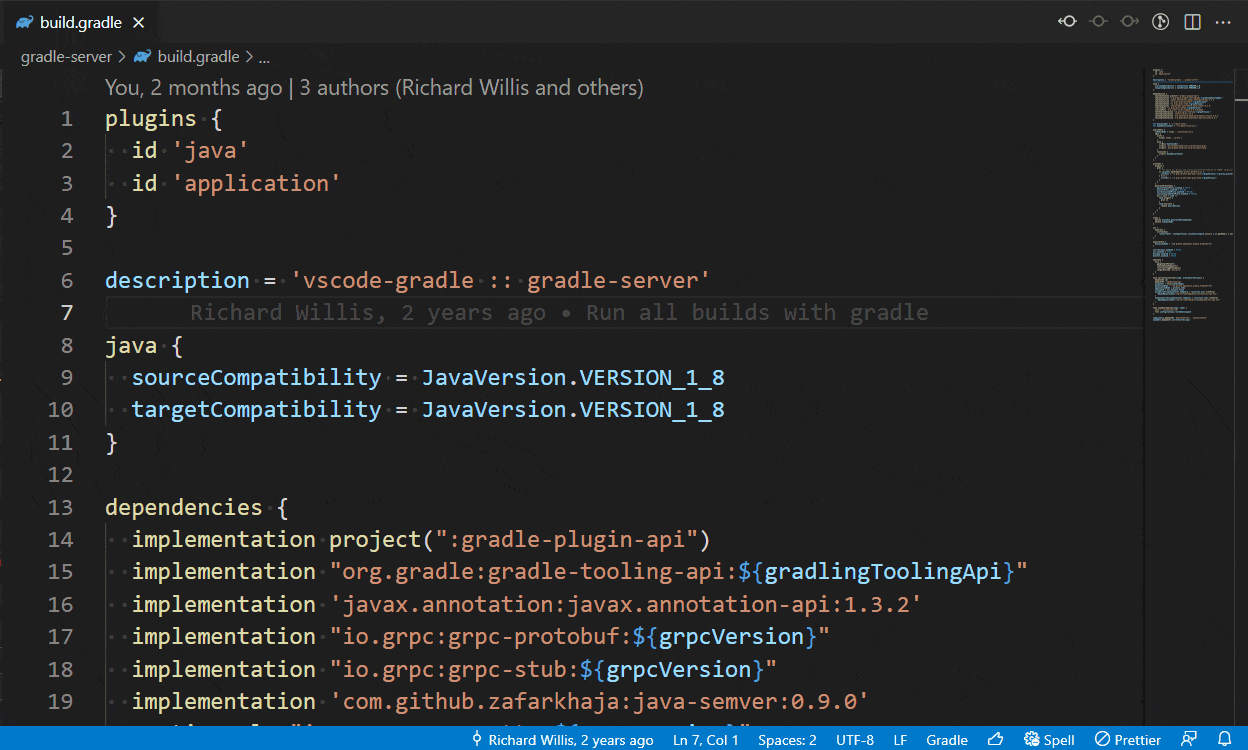Select the UTF-8 encoding indicator
Image resolution: width=1248 pixels, height=750 pixels.
[x=855, y=740]
